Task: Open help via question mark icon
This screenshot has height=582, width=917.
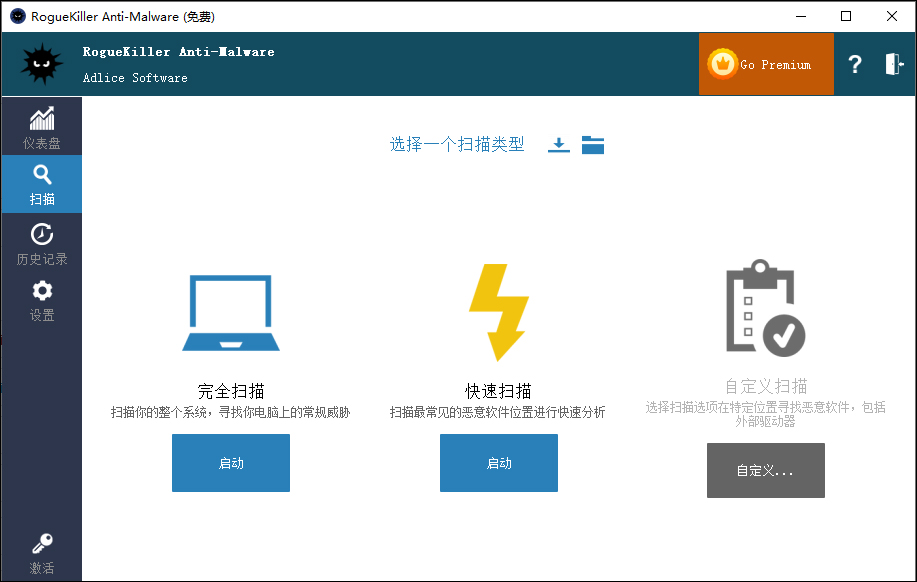Action: (854, 64)
